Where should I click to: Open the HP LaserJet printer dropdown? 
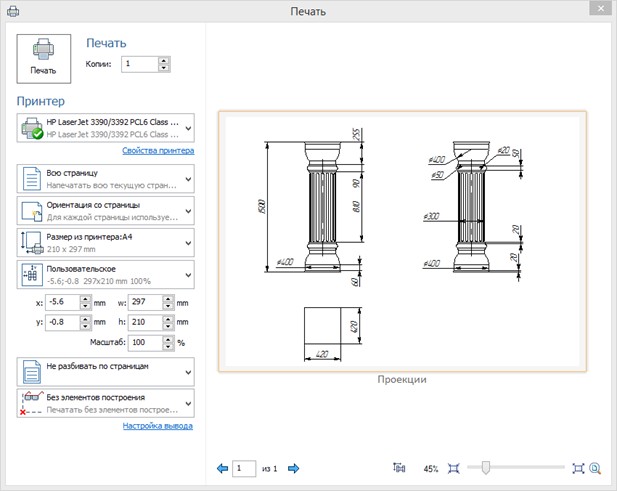(188, 128)
